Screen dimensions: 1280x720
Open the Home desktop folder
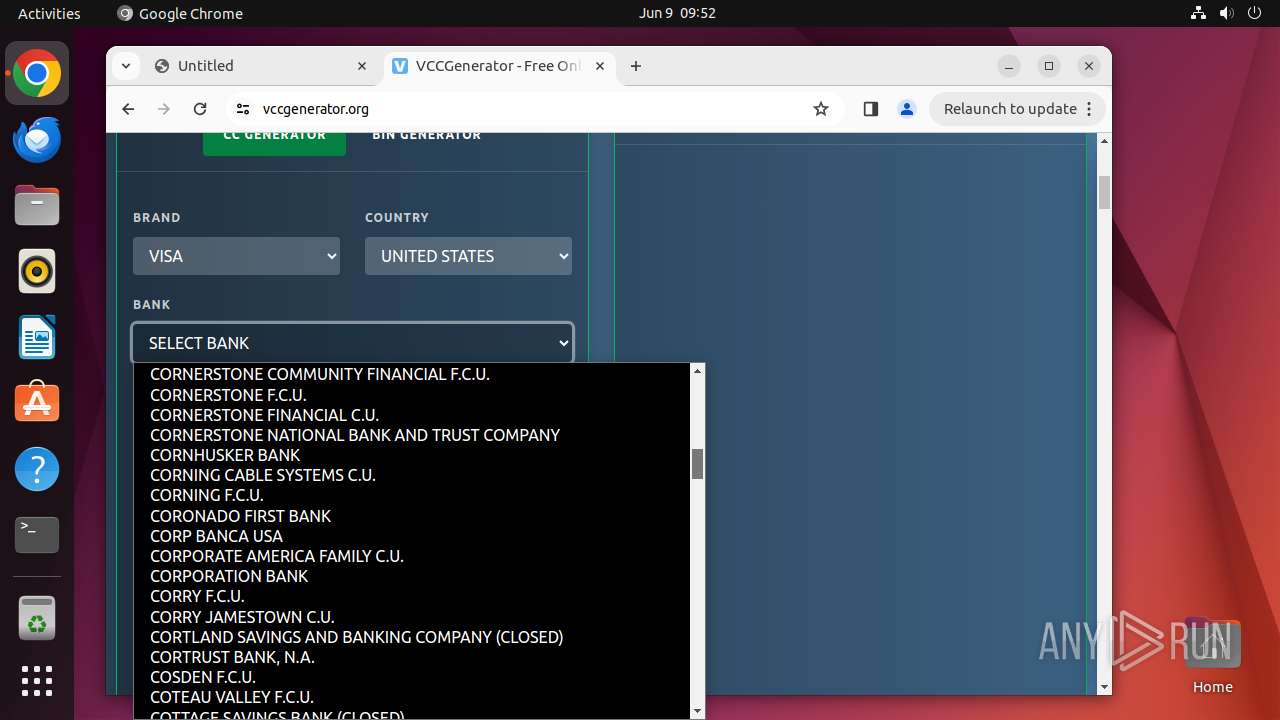click(1212, 655)
